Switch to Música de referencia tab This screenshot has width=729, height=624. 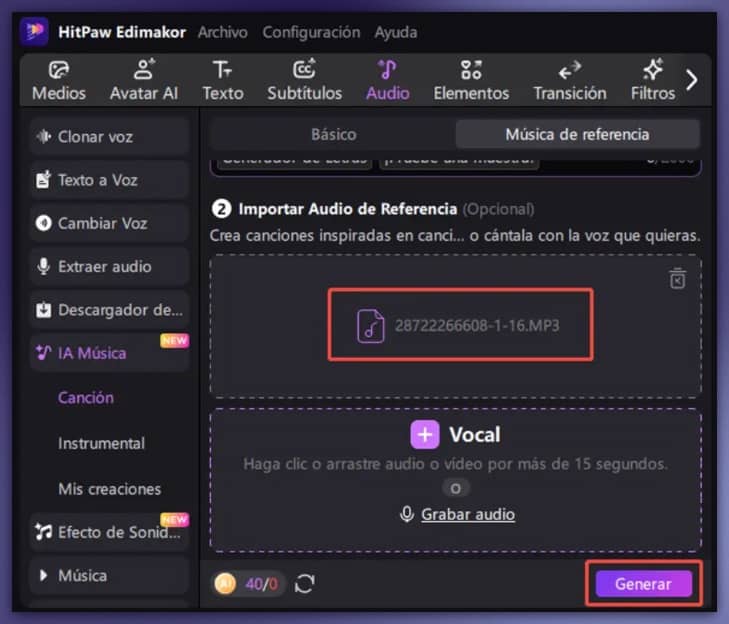[577, 134]
